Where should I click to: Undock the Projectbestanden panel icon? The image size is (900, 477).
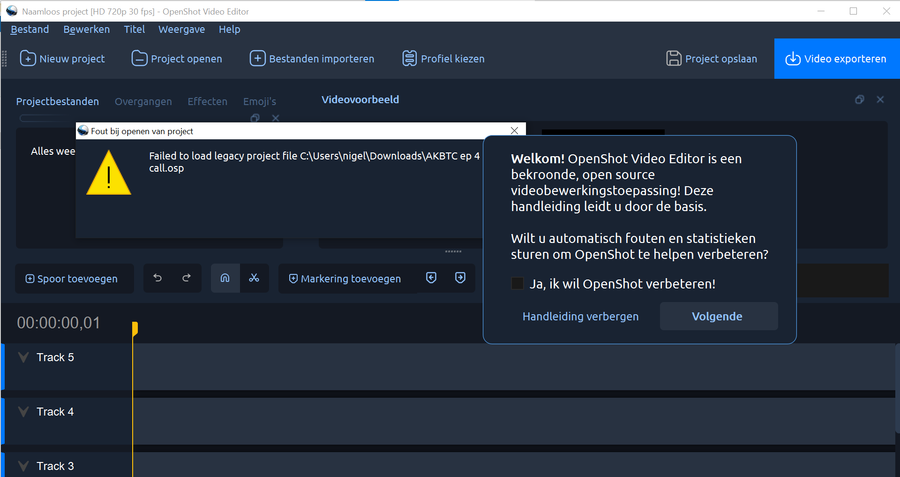pos(255,118)
